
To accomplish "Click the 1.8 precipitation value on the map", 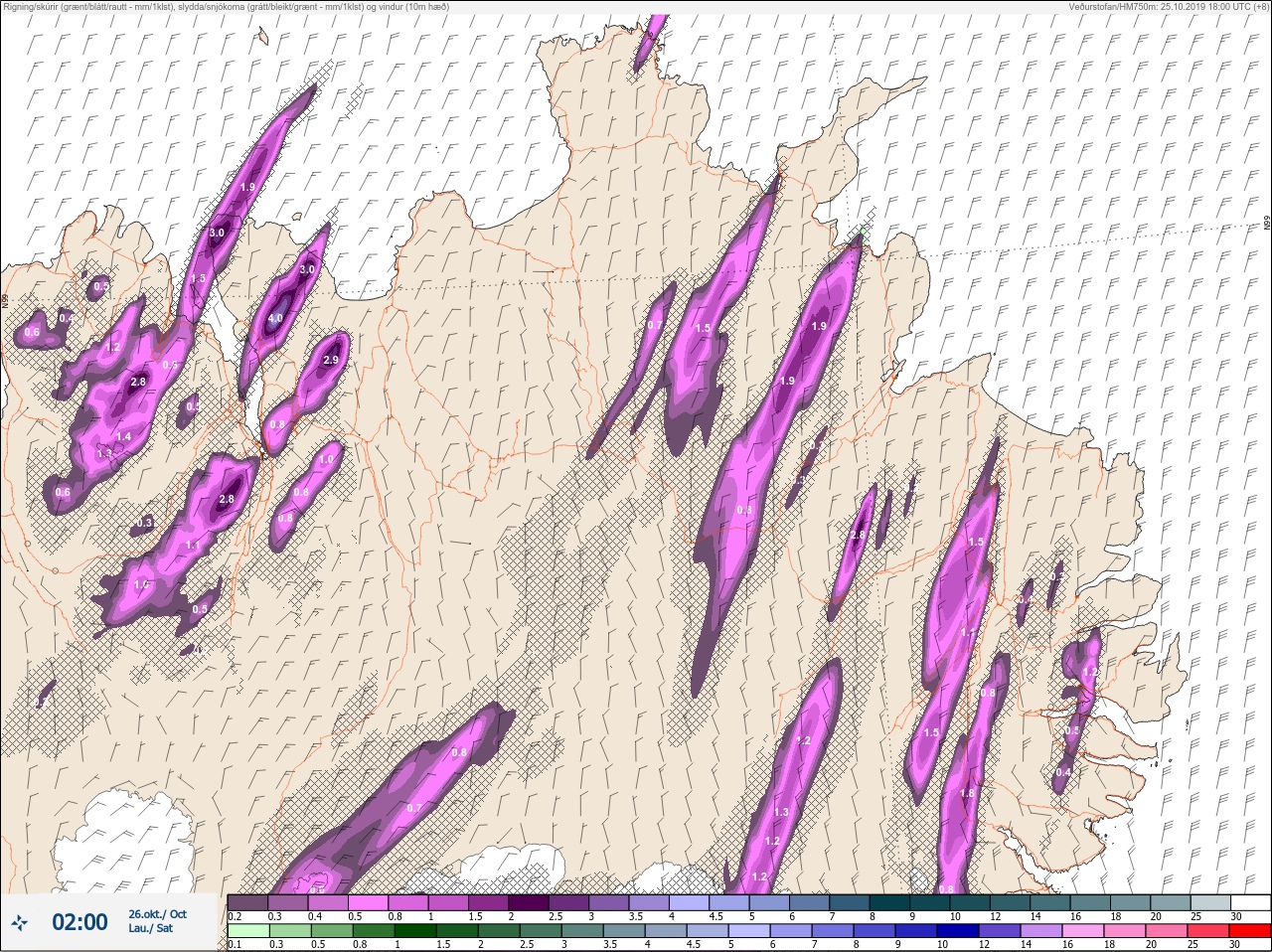I will tap(968, 794).
